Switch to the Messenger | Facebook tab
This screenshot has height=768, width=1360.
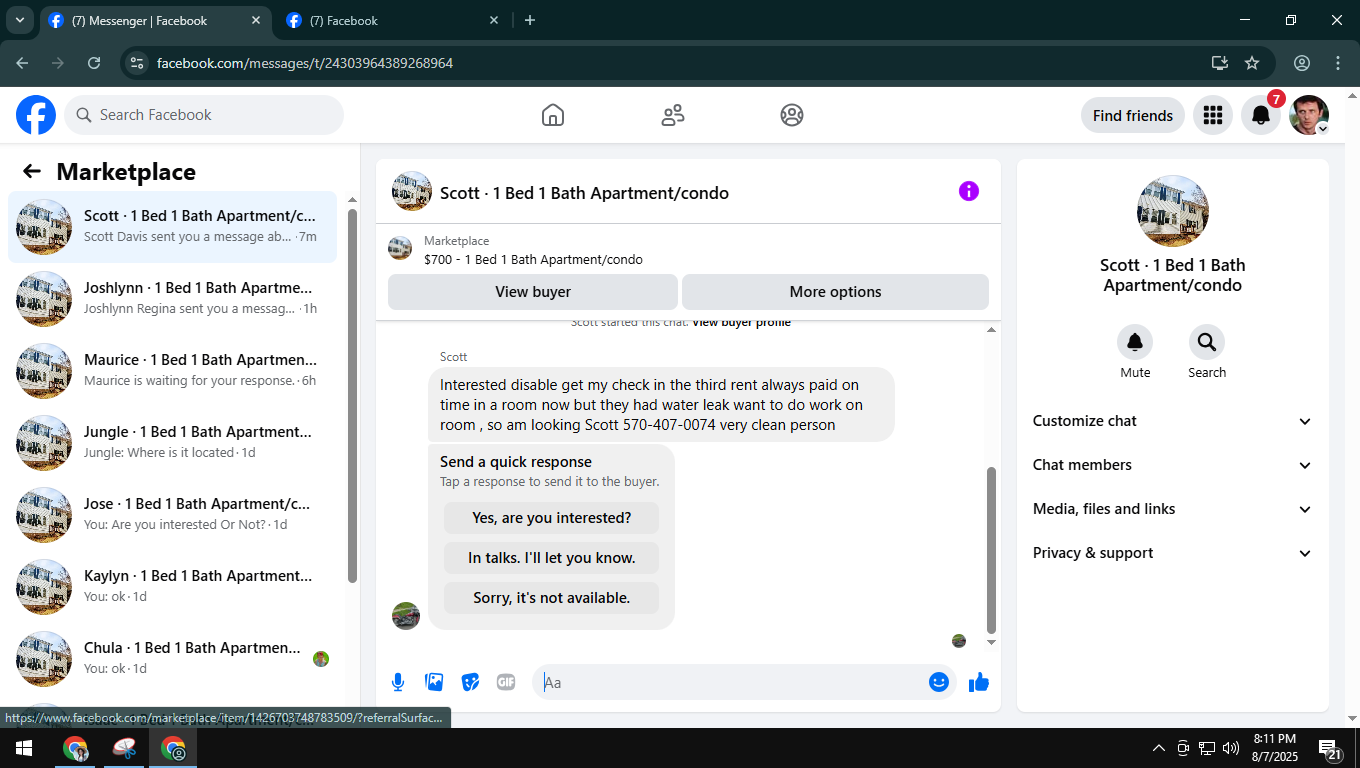[155, 20]
